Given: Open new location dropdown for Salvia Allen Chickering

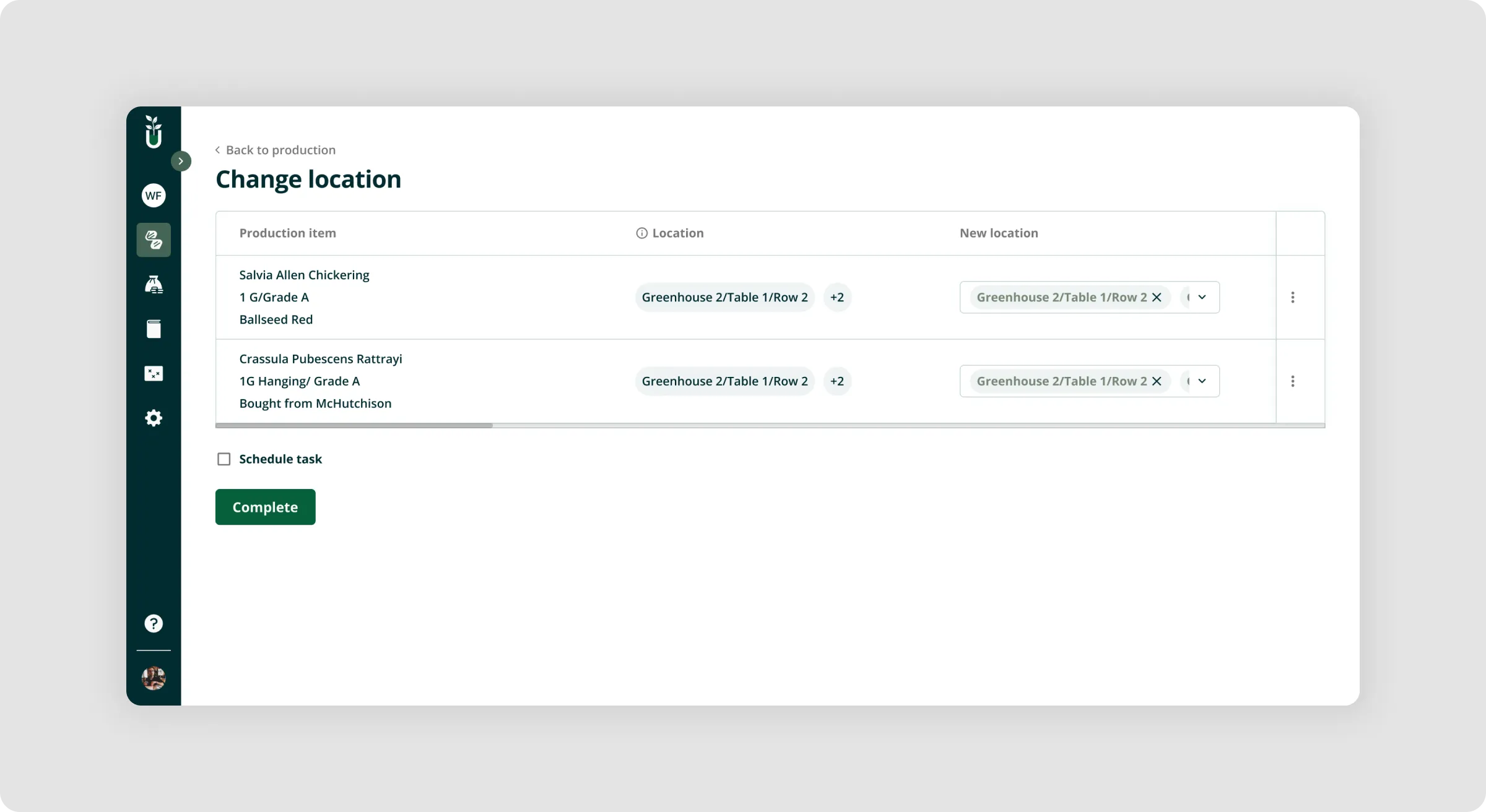Looking at the screenshot, I should click(1201, 297).
